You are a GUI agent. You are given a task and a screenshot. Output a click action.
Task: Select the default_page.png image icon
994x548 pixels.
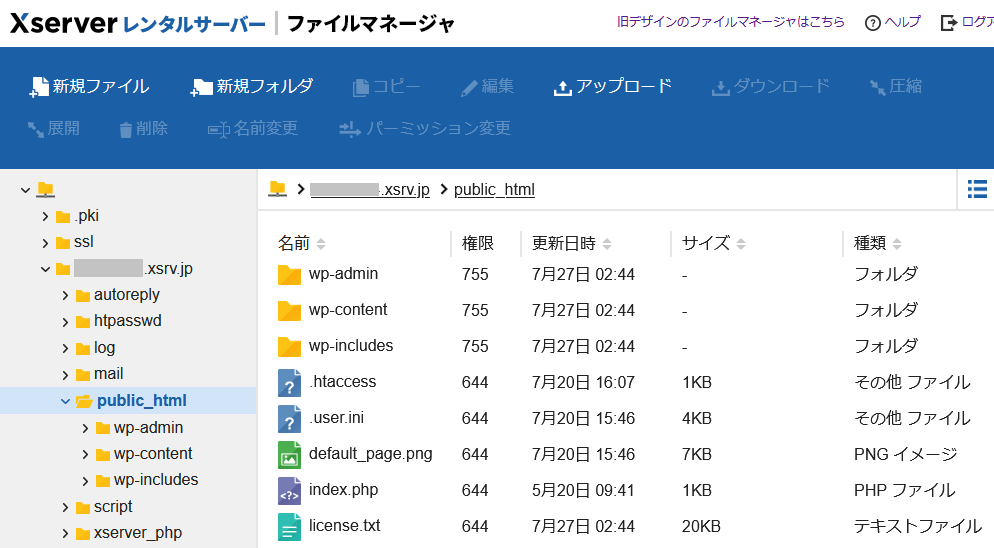(289, 454)
